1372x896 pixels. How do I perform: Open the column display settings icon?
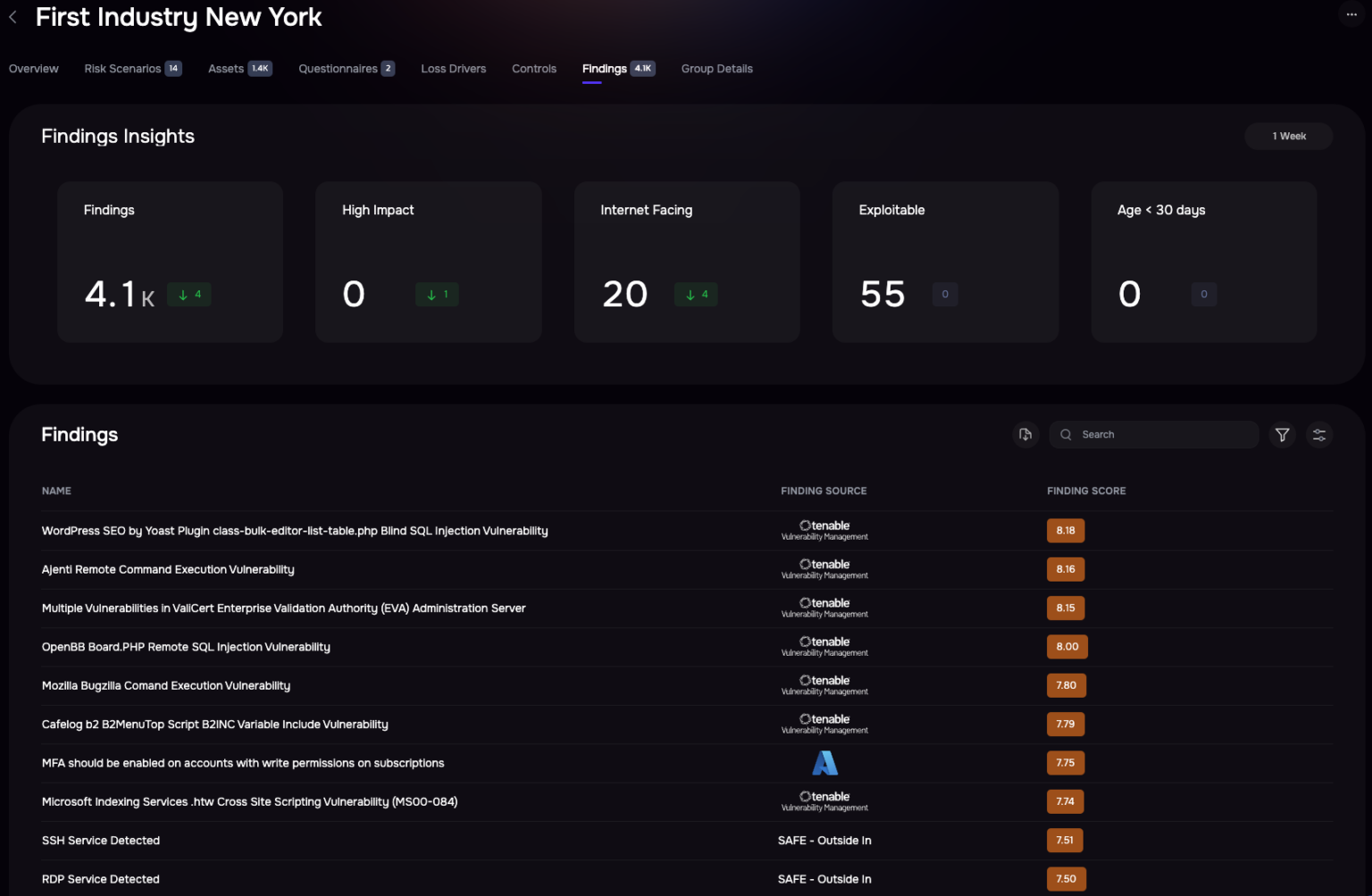point(1319,434)
